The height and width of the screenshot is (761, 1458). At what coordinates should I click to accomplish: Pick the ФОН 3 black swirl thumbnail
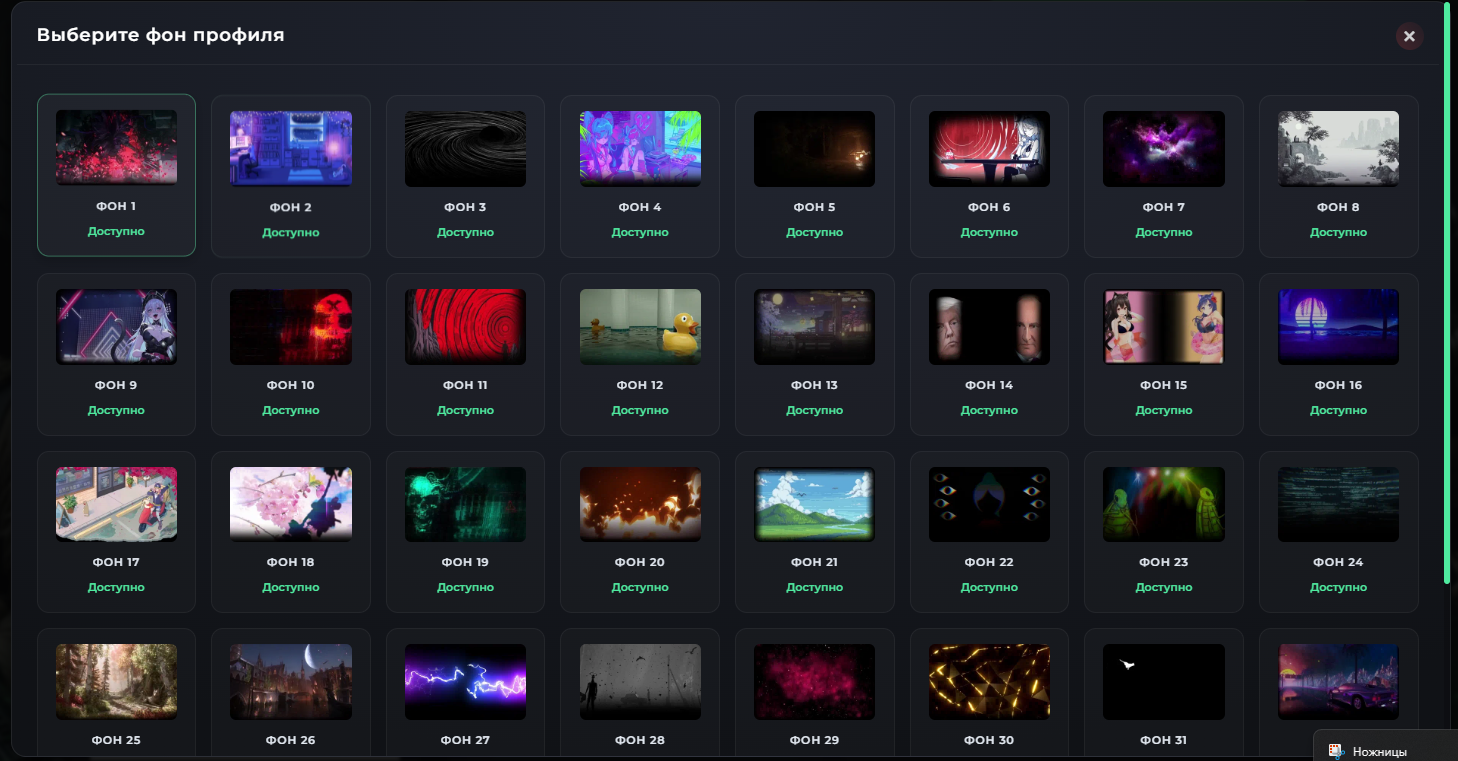tap(465, 148)
